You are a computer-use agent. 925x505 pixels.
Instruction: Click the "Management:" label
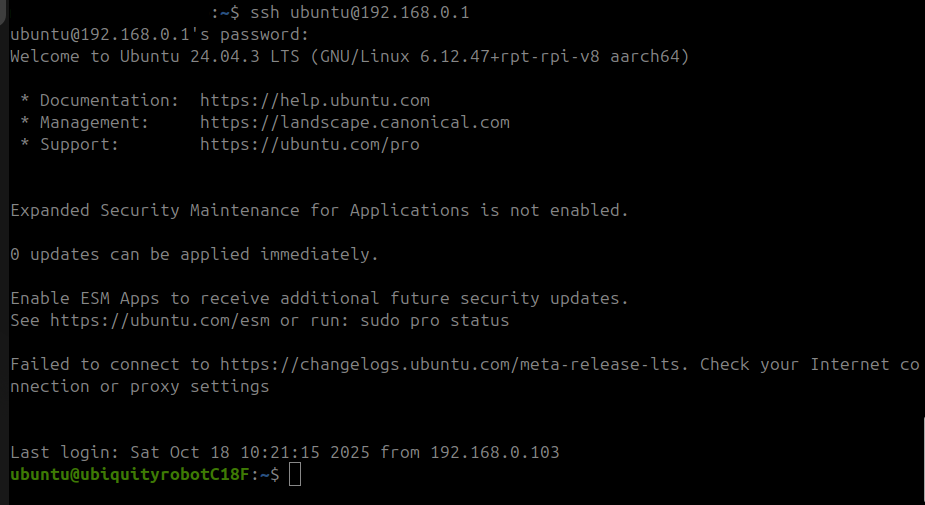coord(94,122)
